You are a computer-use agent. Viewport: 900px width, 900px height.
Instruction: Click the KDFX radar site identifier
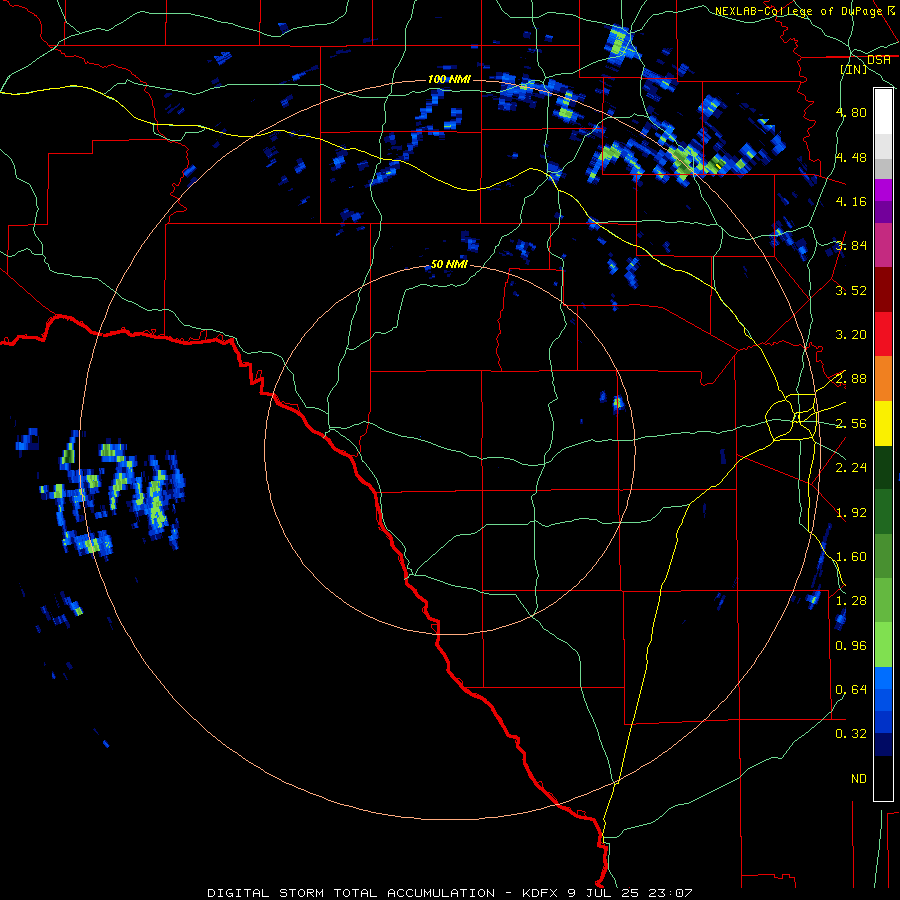coord(540,893)
